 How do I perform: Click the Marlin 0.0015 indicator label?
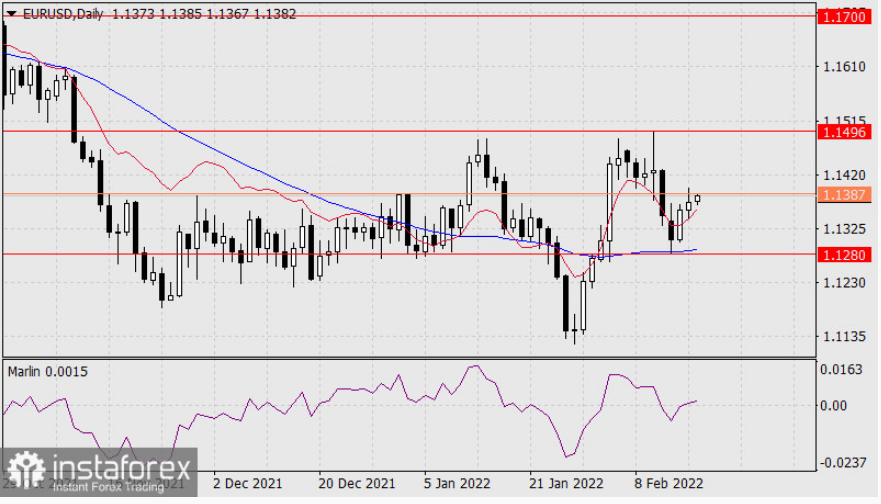click(x=48, y=372)
